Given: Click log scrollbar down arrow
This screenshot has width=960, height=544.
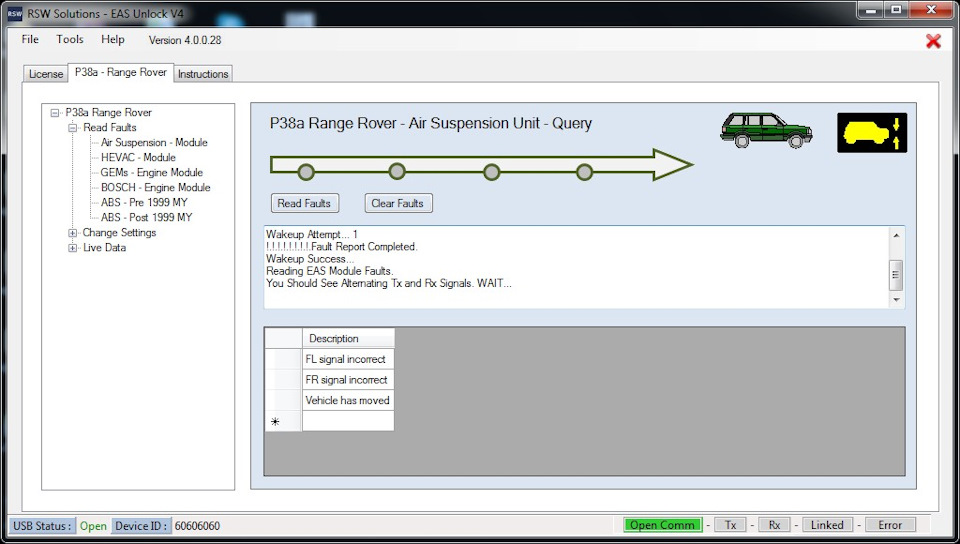Looking at the screenshot, I should point(896,300).
